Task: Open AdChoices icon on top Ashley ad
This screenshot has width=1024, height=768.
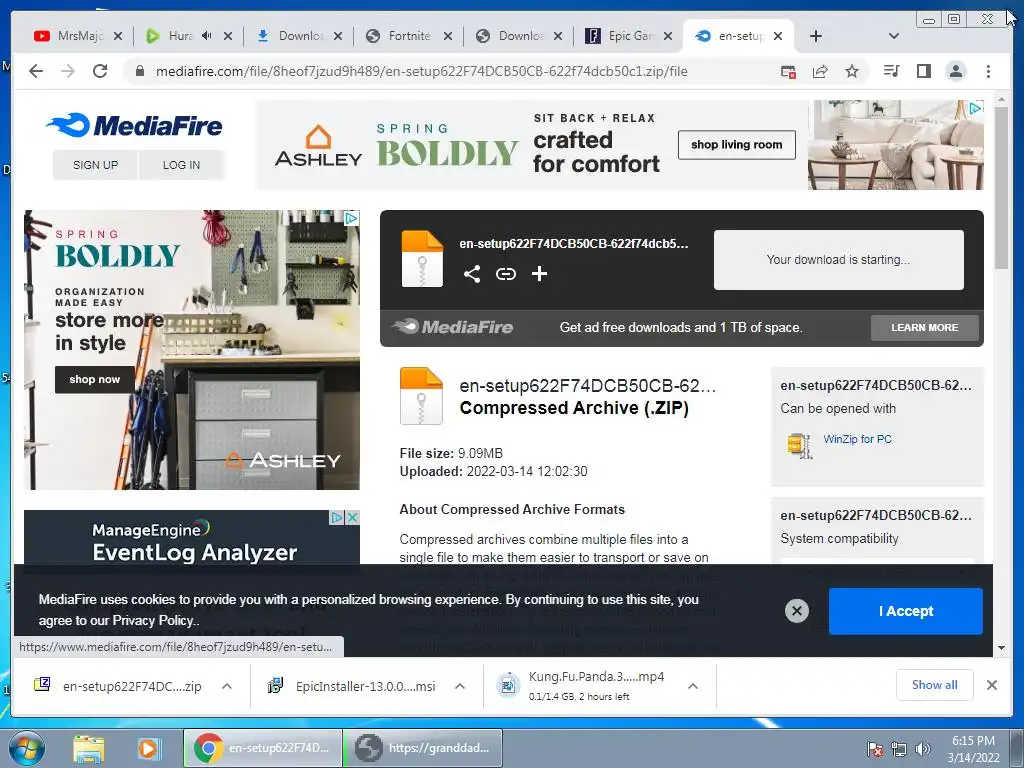Action: click(976, 108)
